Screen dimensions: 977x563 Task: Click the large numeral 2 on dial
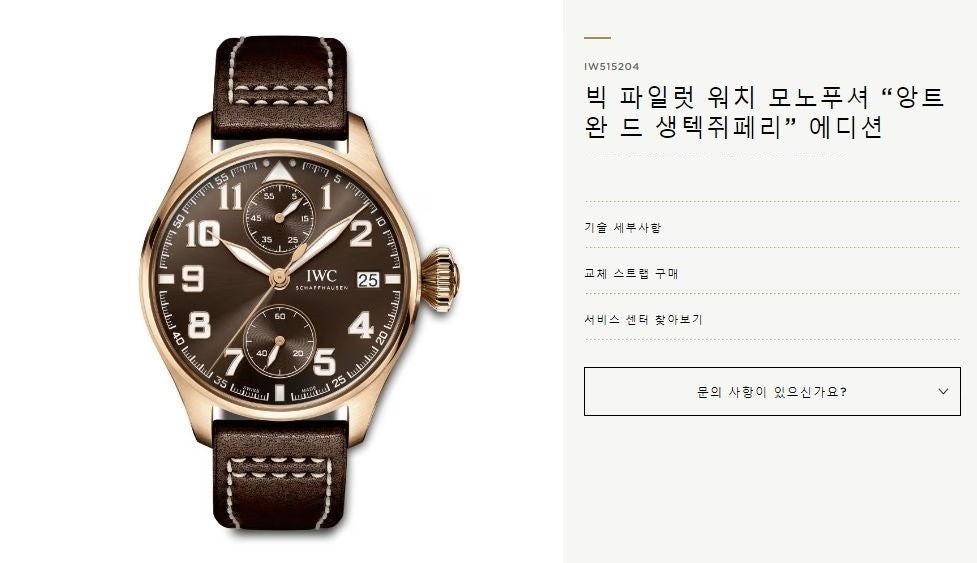pos(361,233)
